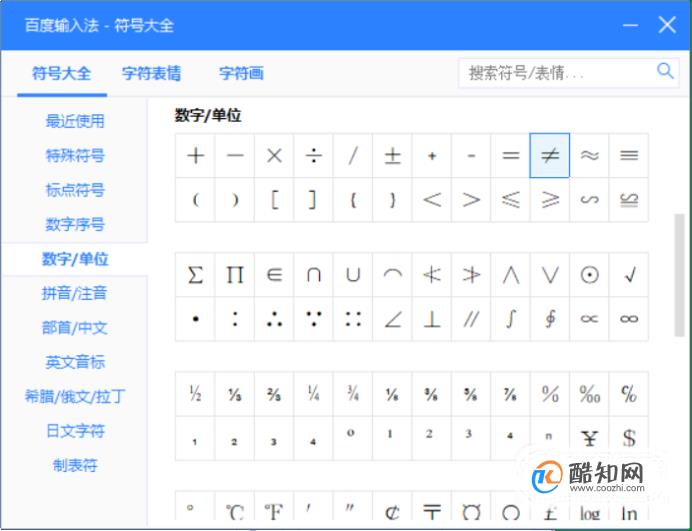Insert the infinity ∞ symbol
This screenshot has width=692, height=531.
(x=629, y=319)
